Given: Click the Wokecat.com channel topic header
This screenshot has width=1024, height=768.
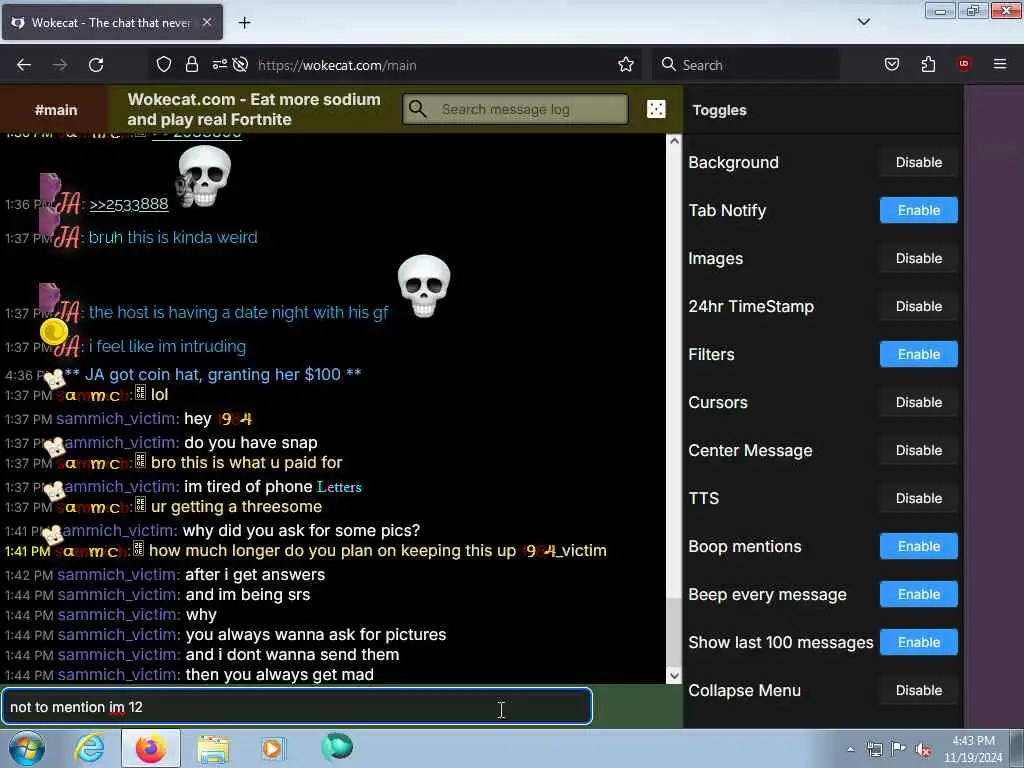Looking at the screenshot, I should tap(254, 109).
